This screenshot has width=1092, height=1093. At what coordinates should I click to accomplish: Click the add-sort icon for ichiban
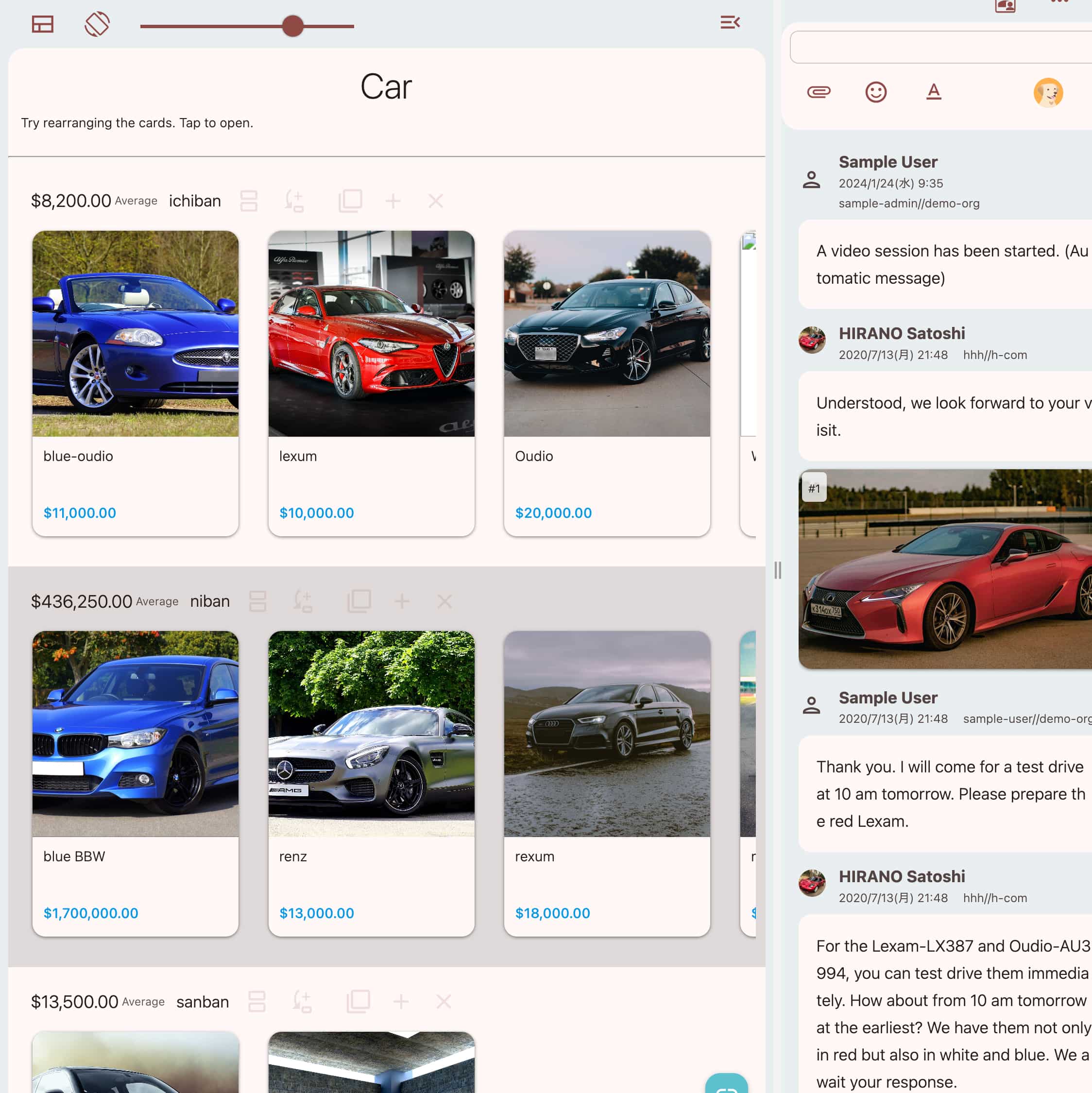(x=294, y=201)
